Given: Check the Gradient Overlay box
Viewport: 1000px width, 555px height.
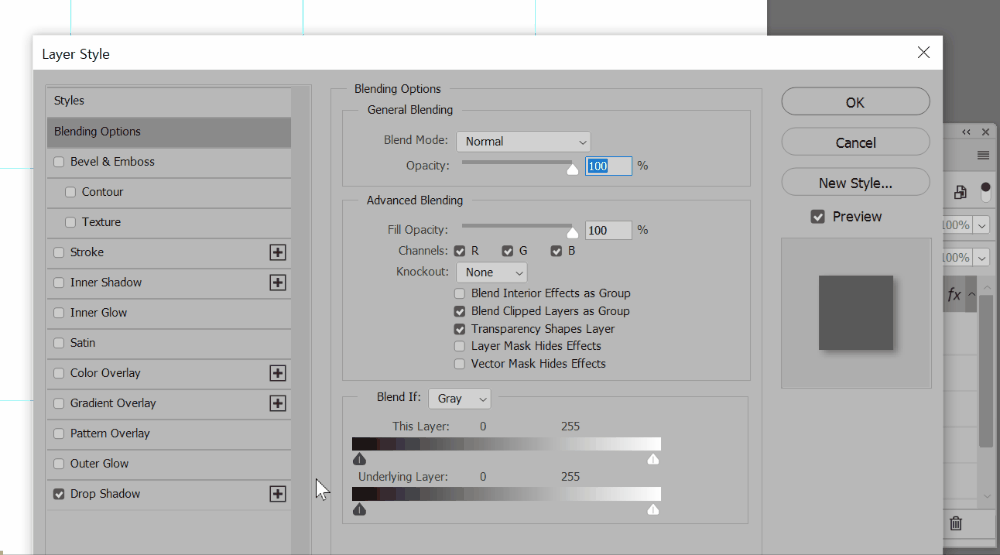Looking at the screenshot, I should [x=59, y=403].
